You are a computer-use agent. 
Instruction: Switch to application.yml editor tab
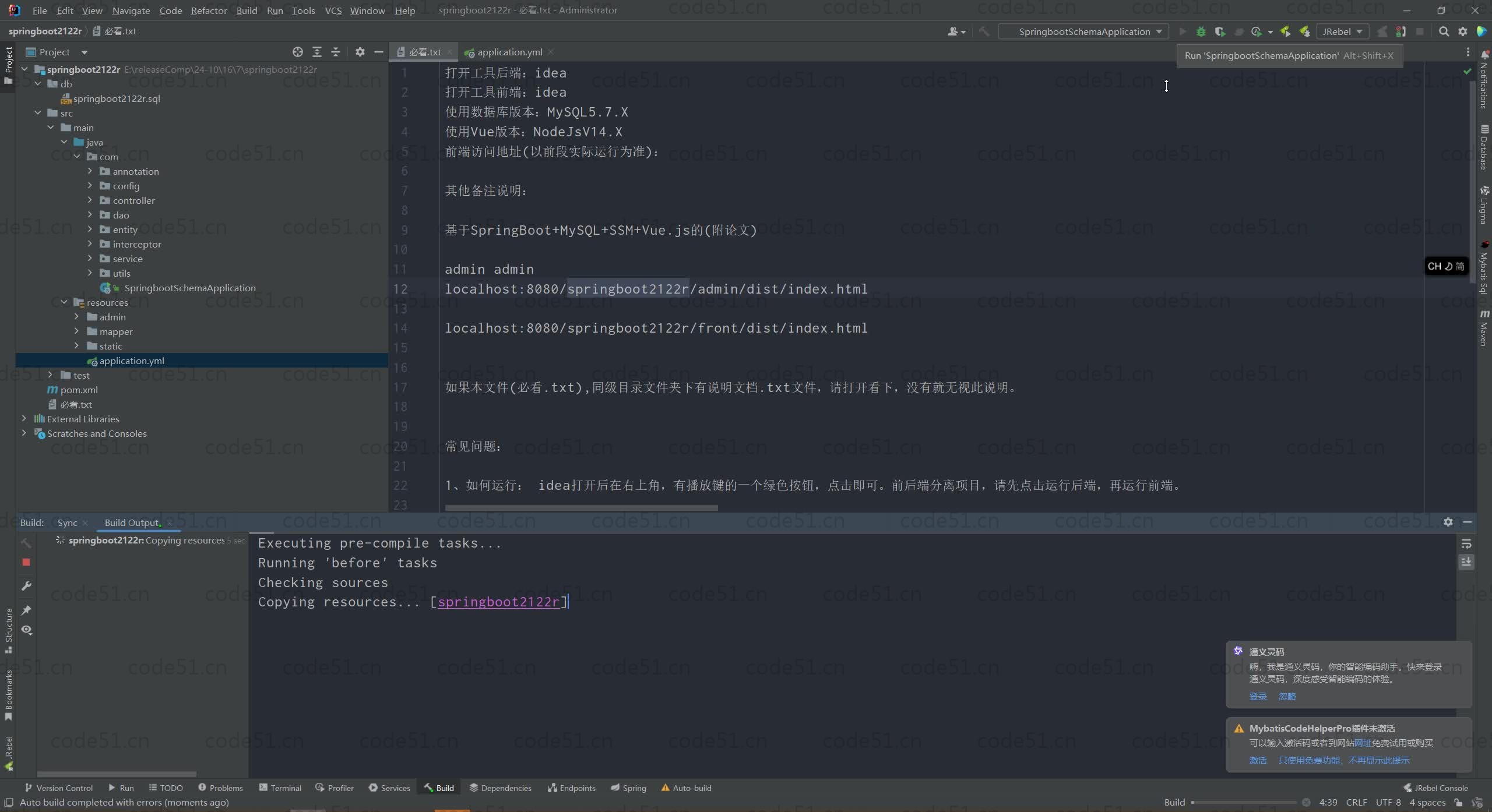tap(509, 52)
